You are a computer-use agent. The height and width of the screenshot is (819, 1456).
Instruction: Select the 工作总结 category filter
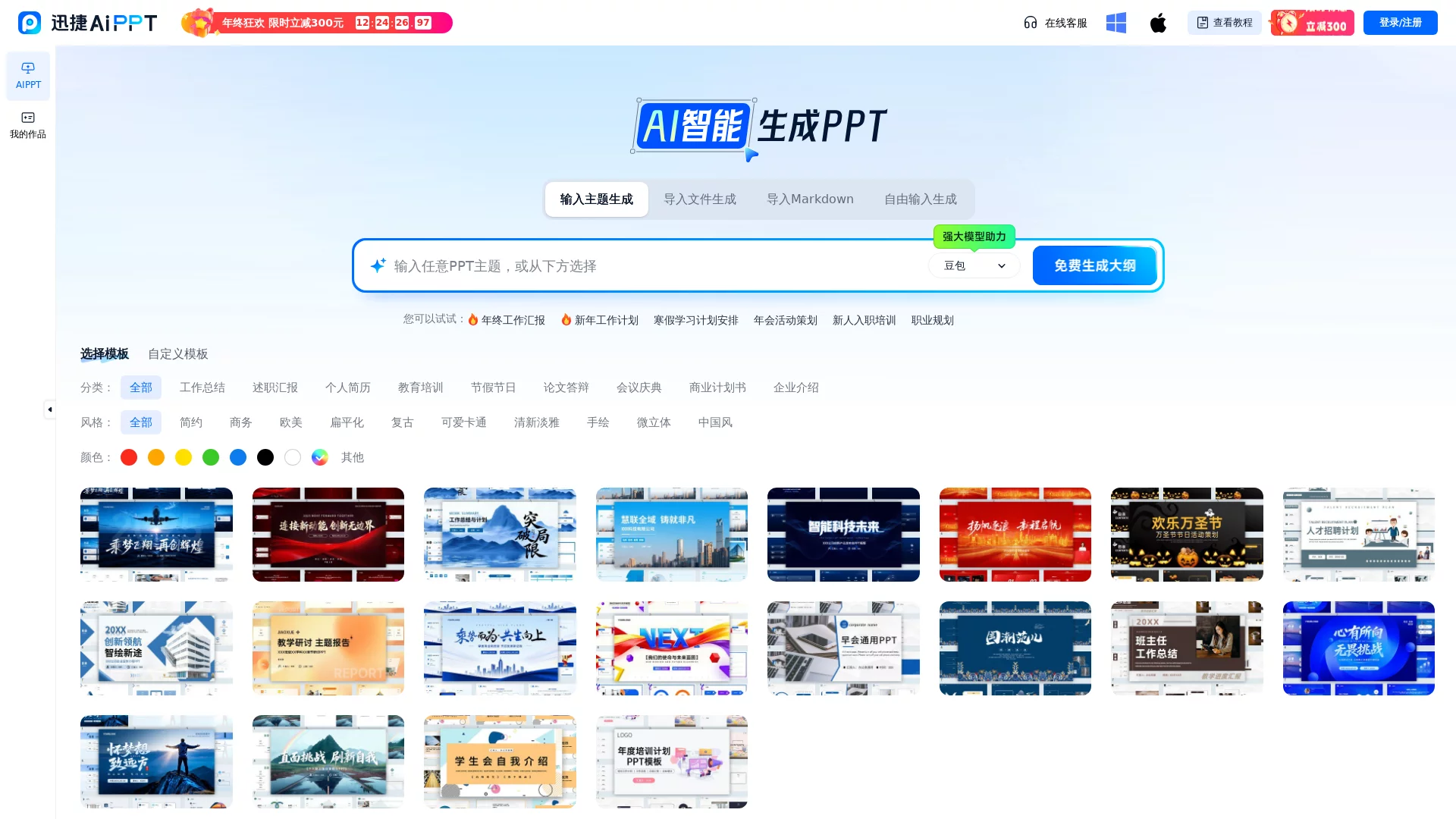(x=202, y=387)
